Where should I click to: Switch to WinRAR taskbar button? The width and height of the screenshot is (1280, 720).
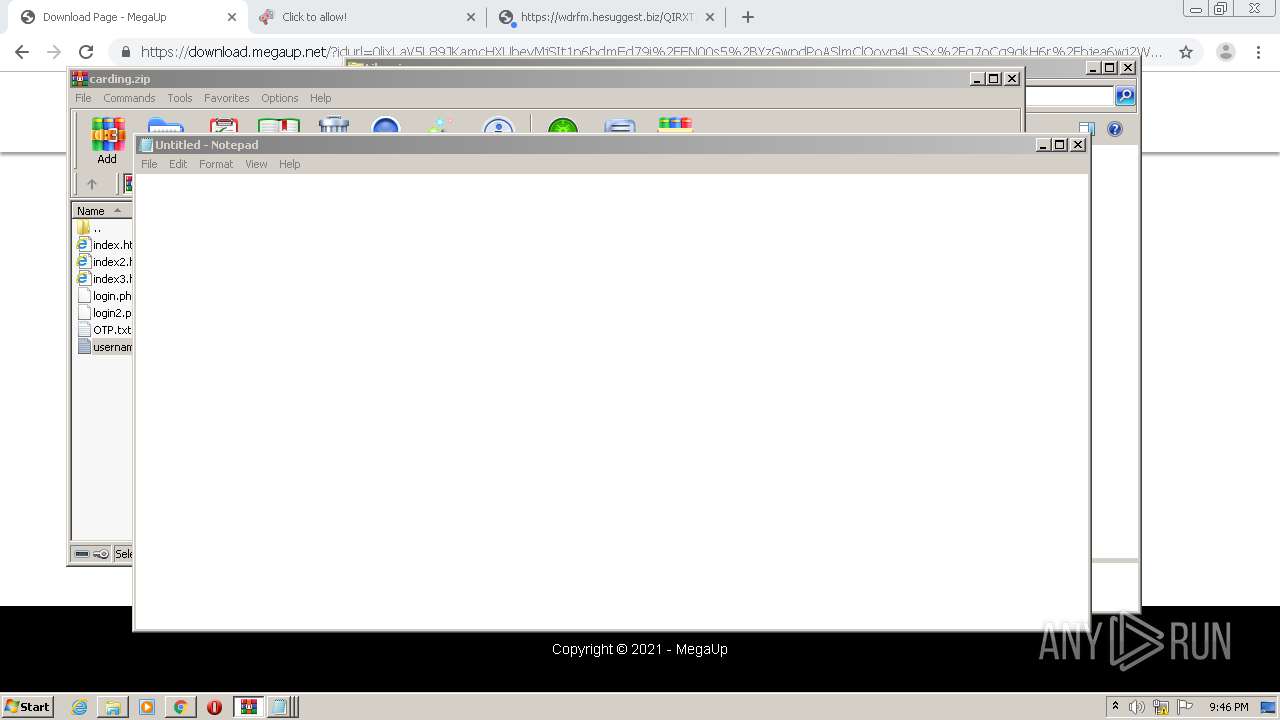pyautogui.click(x=248, y=707)
